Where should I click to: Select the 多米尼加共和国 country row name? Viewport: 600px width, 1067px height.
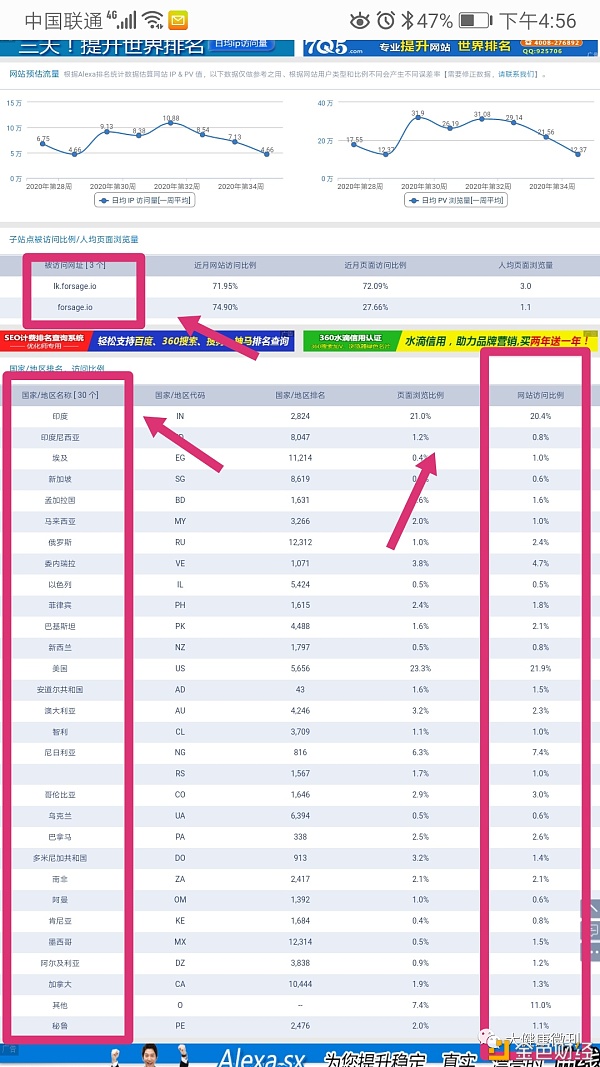(59, 858)
